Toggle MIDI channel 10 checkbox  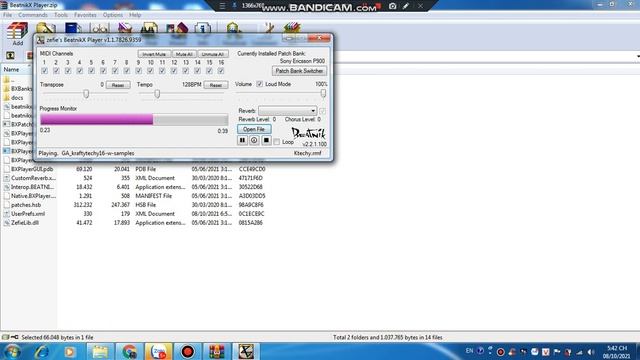coord(150,71)
